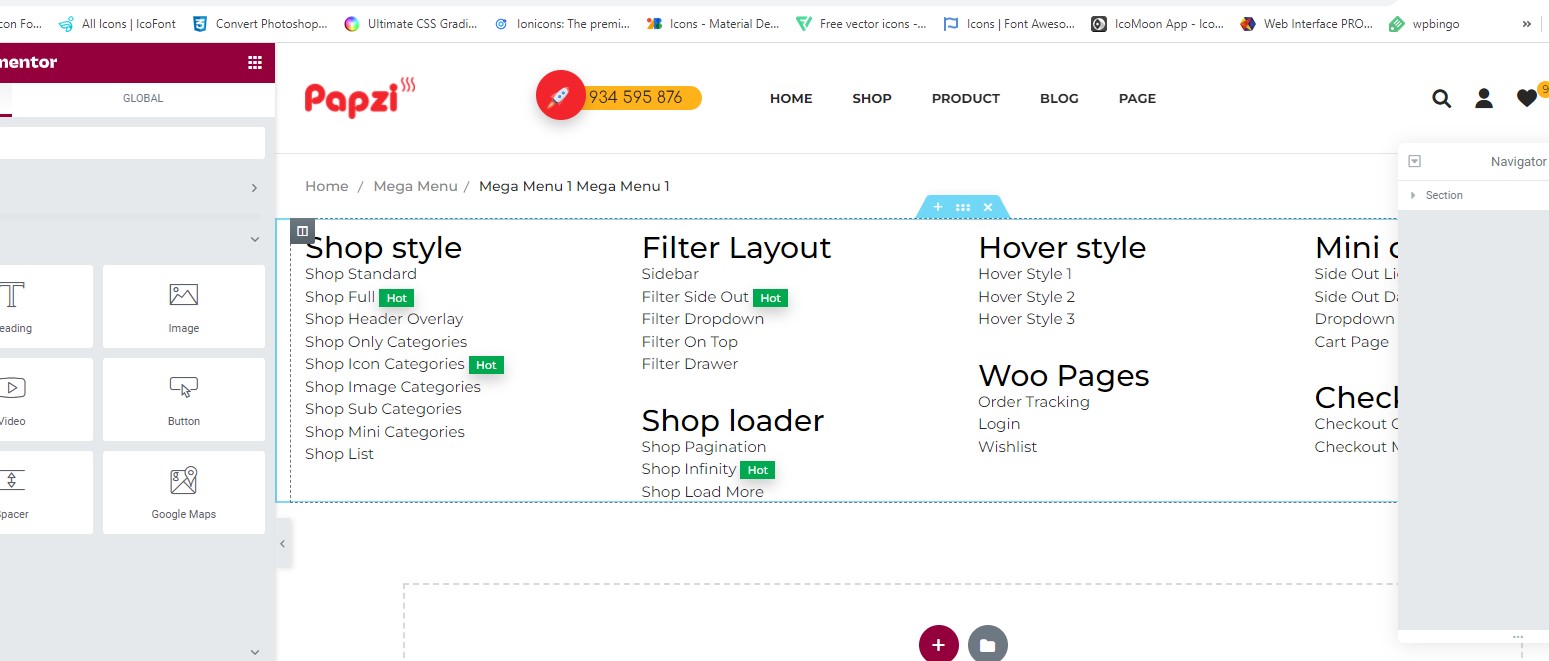Select the Button widget
1549x661 pixels.
click(x=183, y=399)
